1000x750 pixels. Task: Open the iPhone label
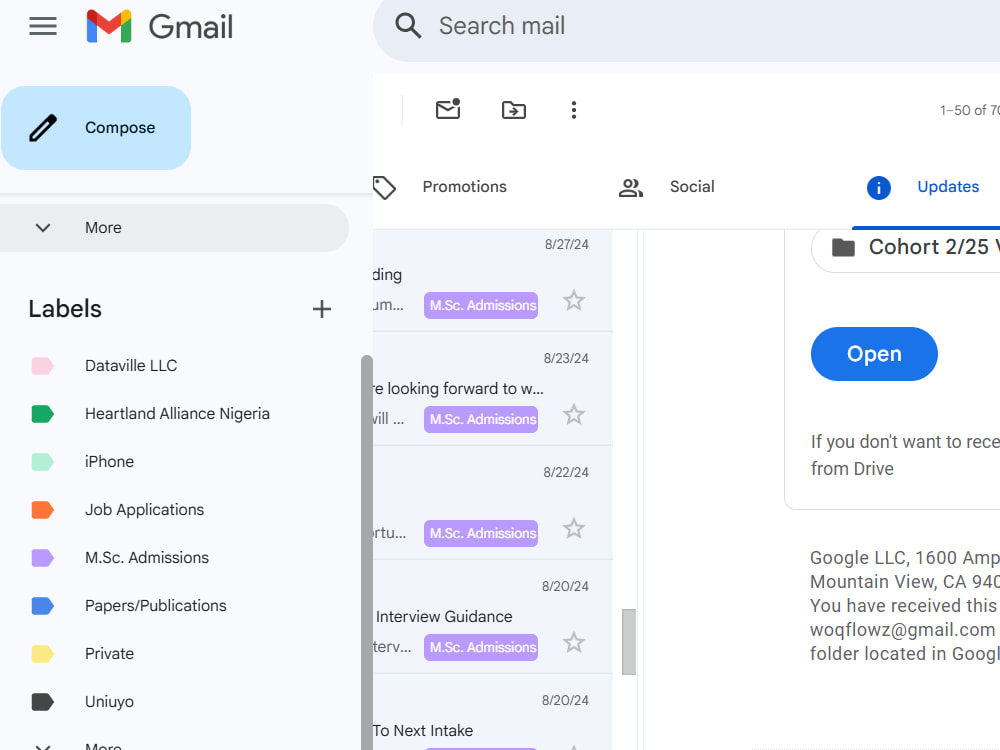point(109,462)
